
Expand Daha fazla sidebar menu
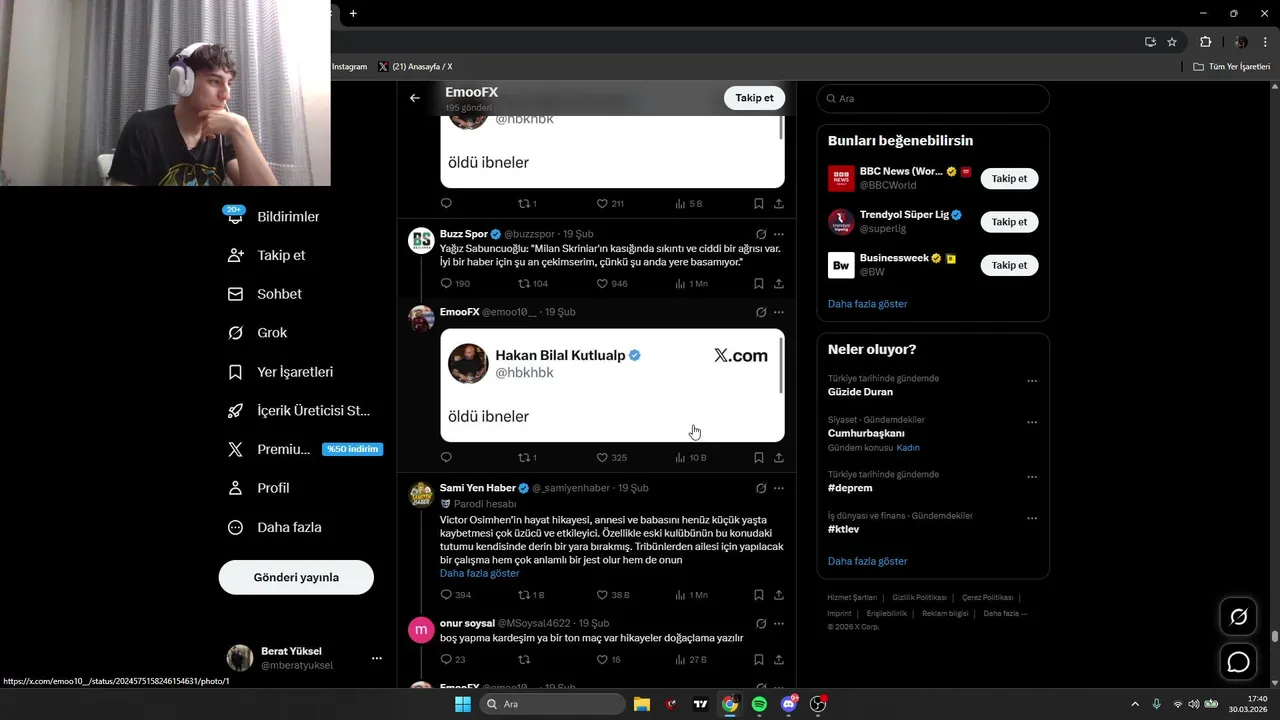coord(275,527)
